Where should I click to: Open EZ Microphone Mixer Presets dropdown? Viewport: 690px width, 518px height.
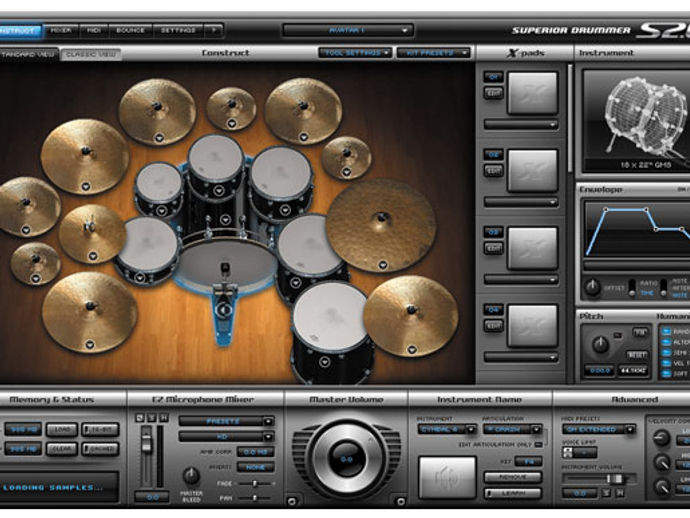[x=226, y=421]
